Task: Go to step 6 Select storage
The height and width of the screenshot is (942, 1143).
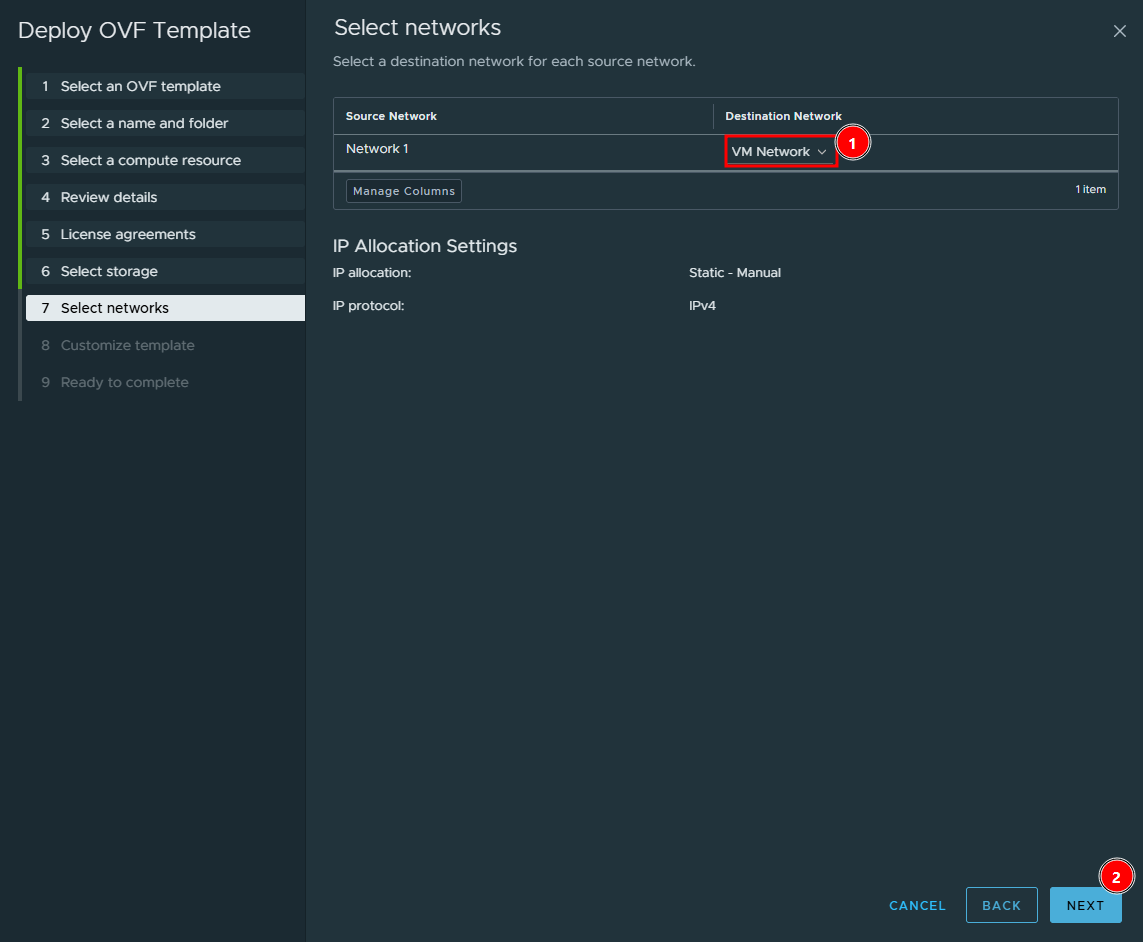Action: [165, 271]
